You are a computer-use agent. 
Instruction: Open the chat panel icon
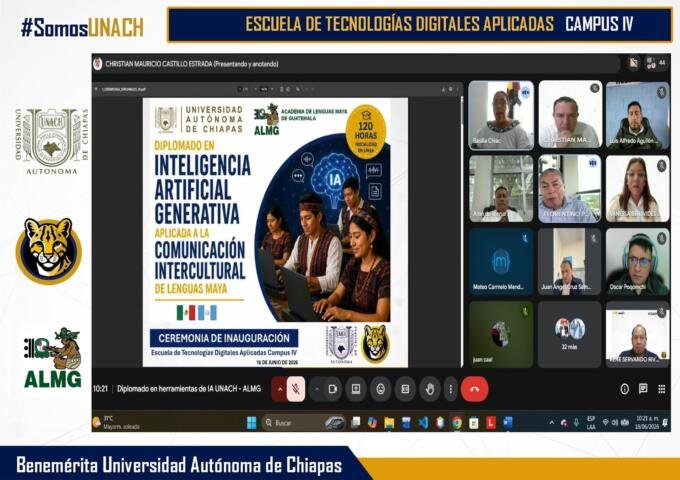click(x=643, y=389)
